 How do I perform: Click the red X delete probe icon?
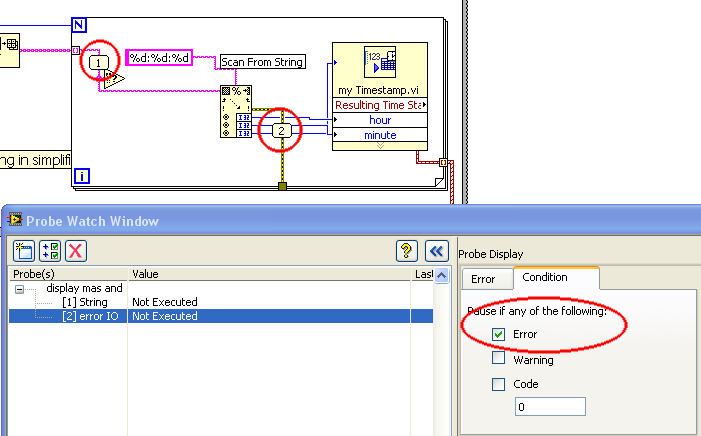click(76, 250)
